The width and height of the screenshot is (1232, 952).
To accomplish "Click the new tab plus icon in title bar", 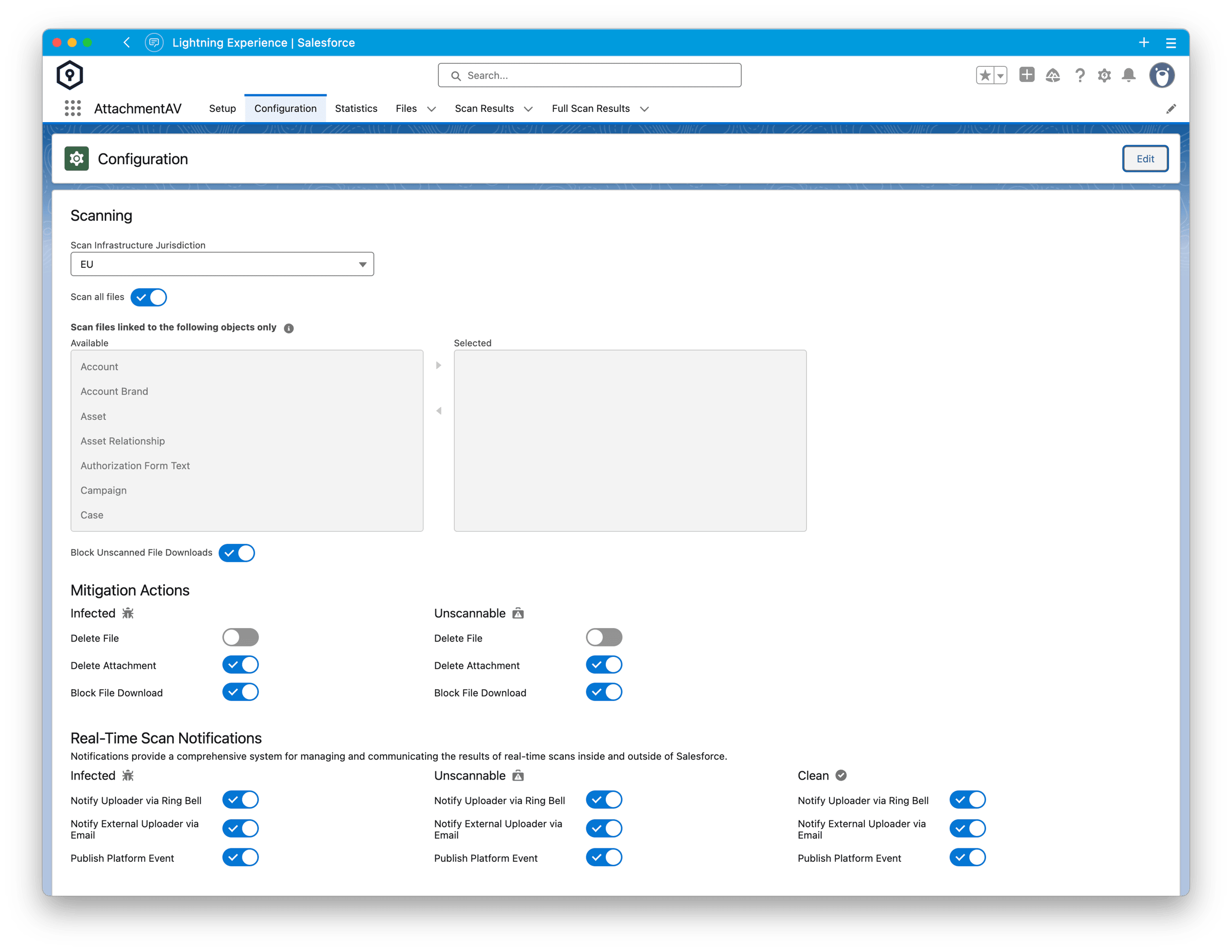I will 1144,42.
